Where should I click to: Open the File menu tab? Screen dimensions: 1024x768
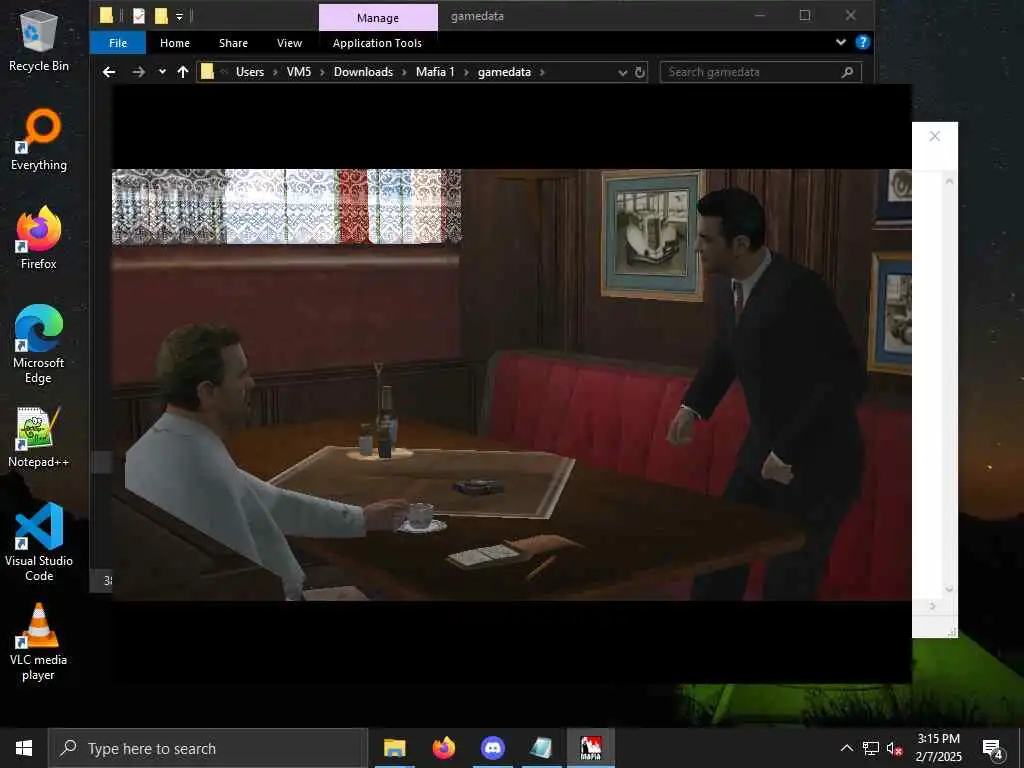[x=118, y=43]
